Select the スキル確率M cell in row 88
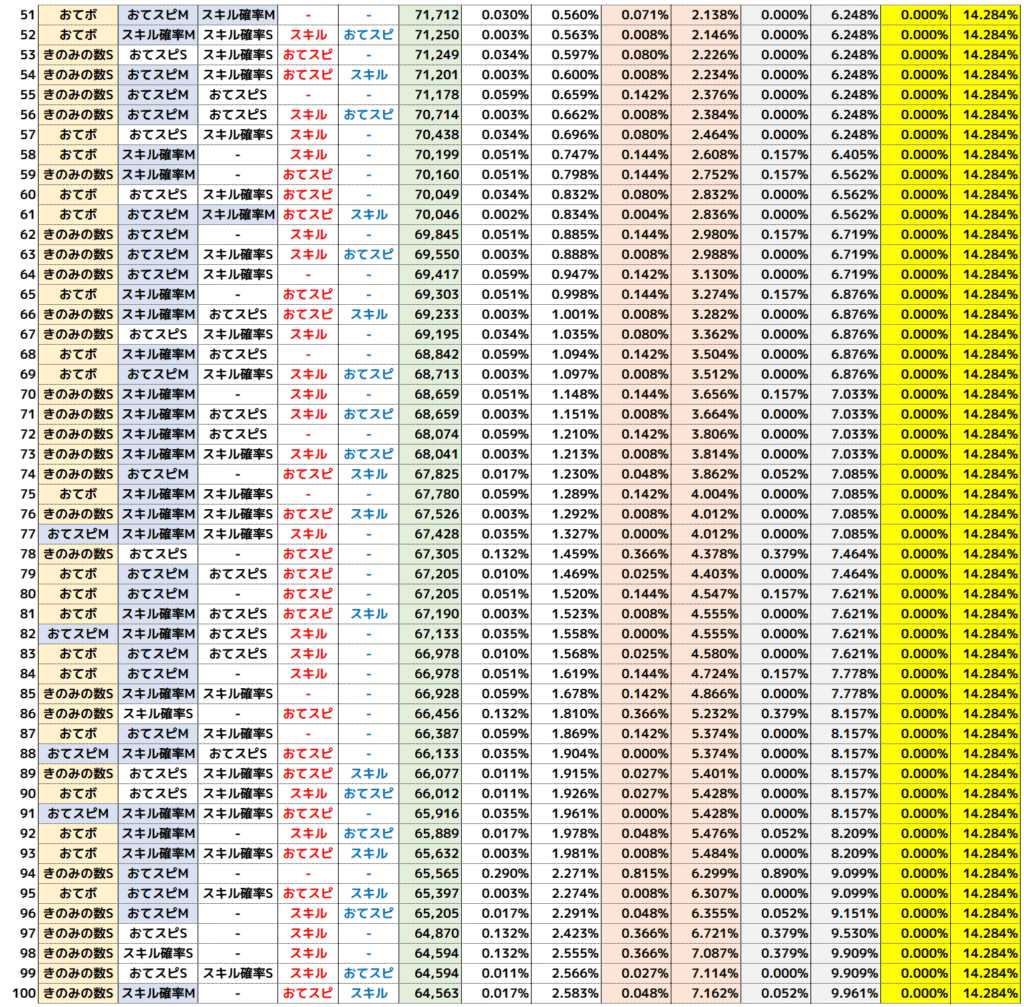 (x=158, y=754)
